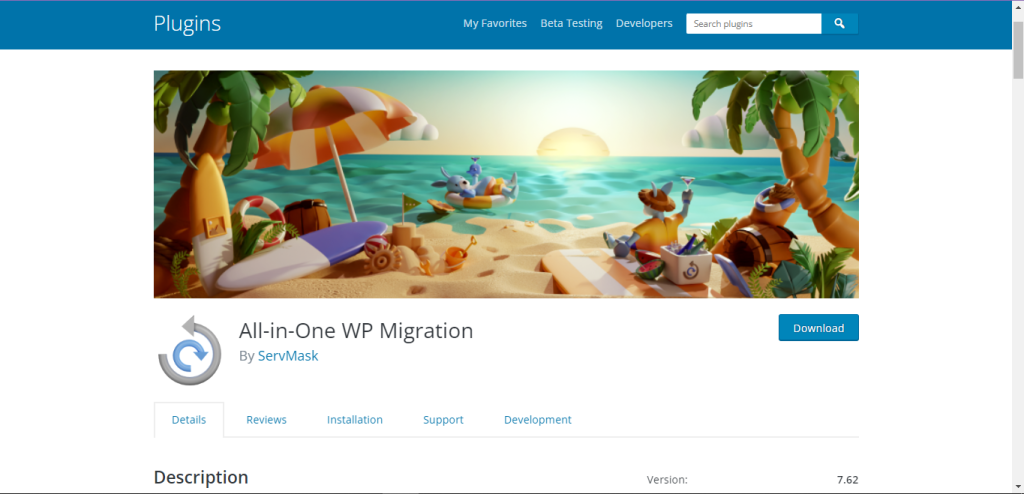This screenshot has height=494, width=1024.
Task: Focus the Search plugins input field
Action: point(754,24)
